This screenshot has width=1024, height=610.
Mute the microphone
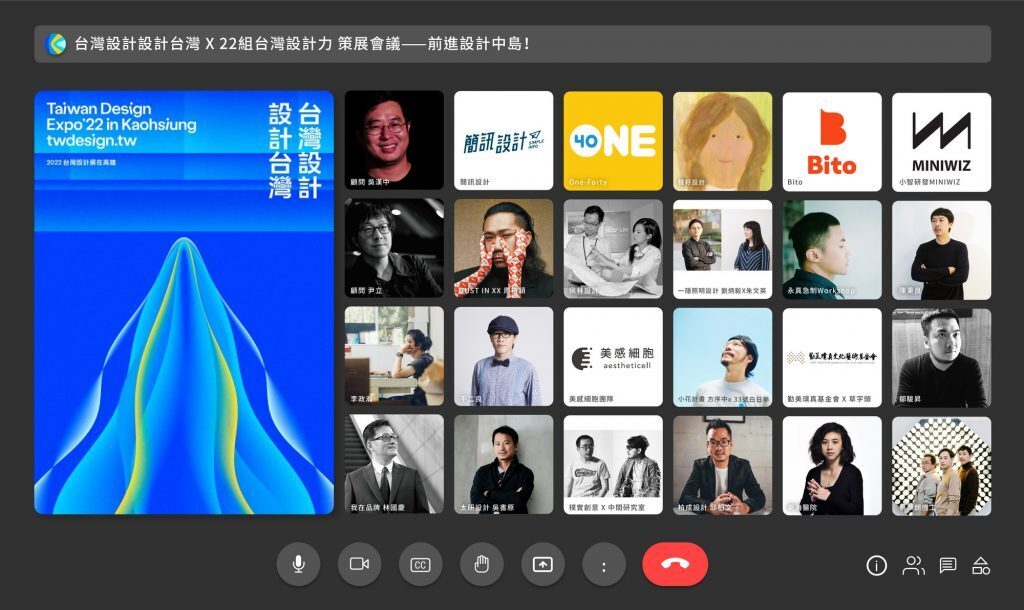click(x=298, y=564)
